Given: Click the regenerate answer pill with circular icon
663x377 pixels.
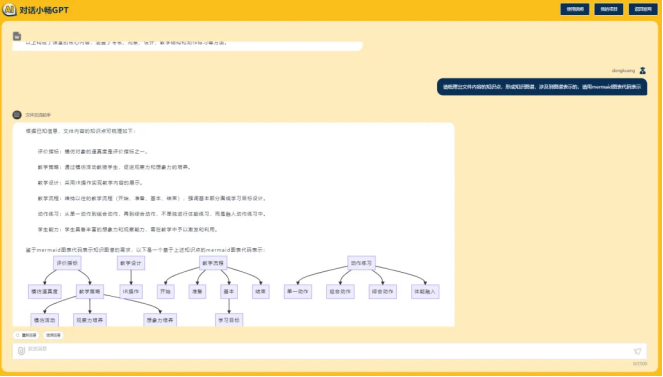Looking at the screenshot, I should [x=26, y=335].
